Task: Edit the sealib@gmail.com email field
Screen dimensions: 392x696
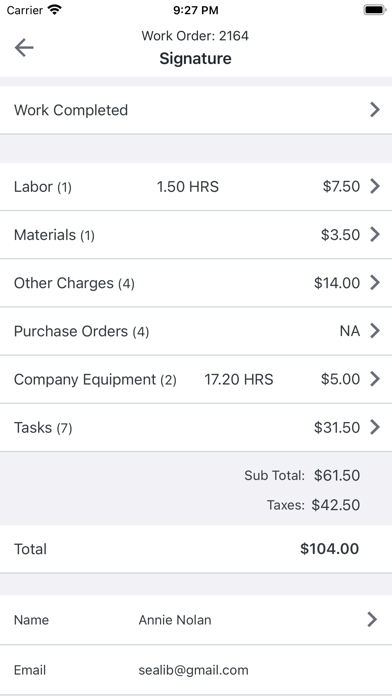Action: pos(194,670)
